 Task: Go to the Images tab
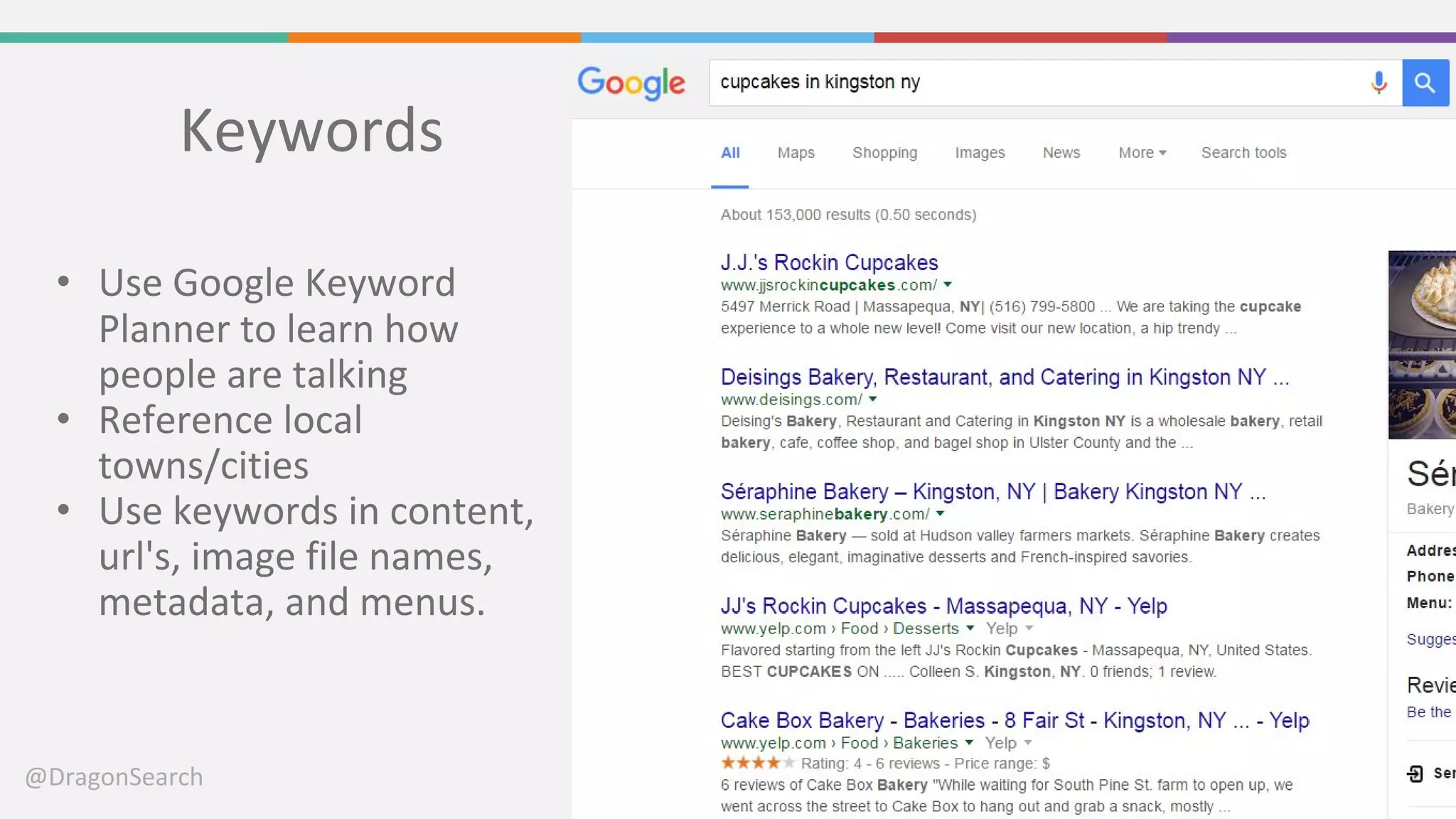coord(980,153)
